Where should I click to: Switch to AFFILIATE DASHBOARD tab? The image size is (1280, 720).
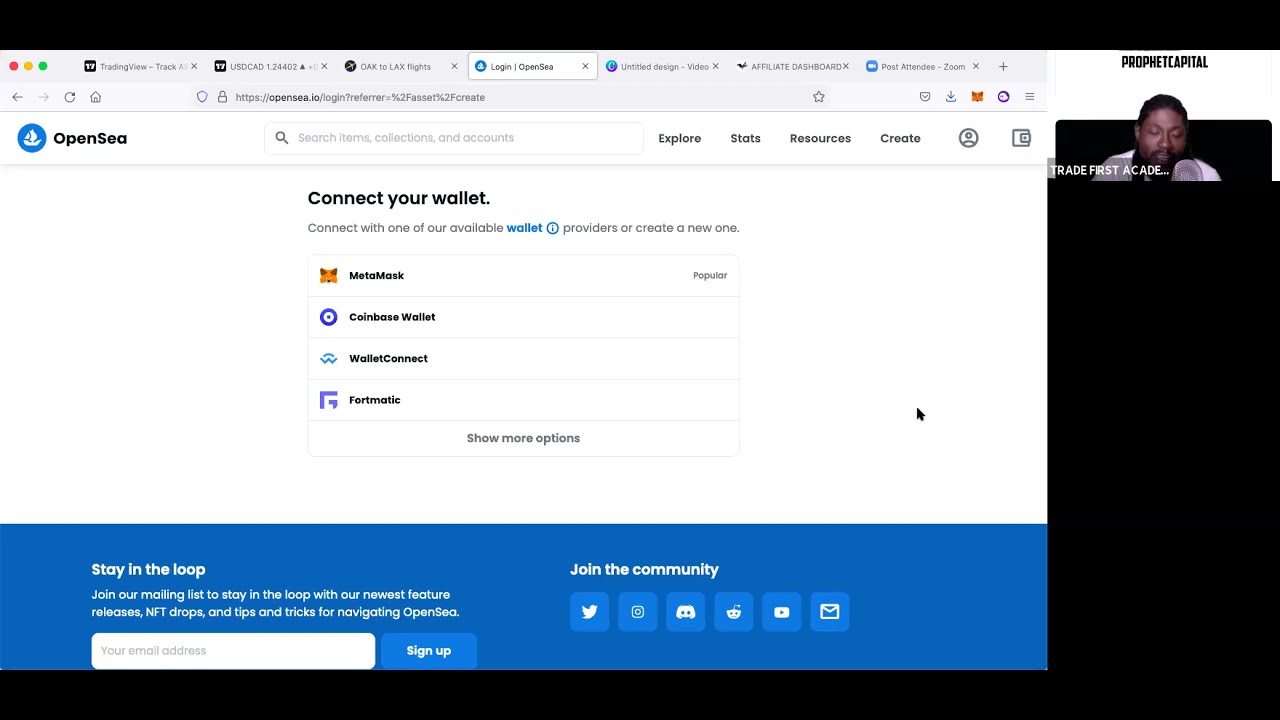click(x=791, y=66)
